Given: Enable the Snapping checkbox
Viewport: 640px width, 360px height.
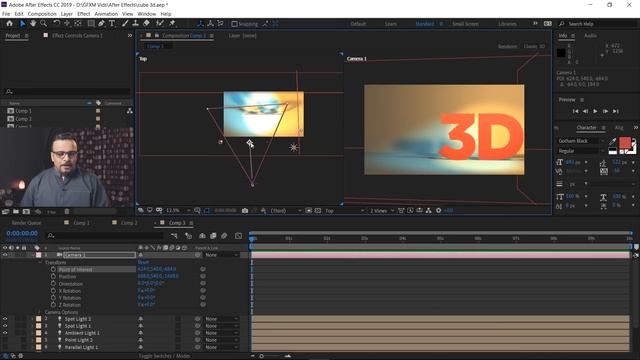Looking at the screenshot, I should 234,24.
